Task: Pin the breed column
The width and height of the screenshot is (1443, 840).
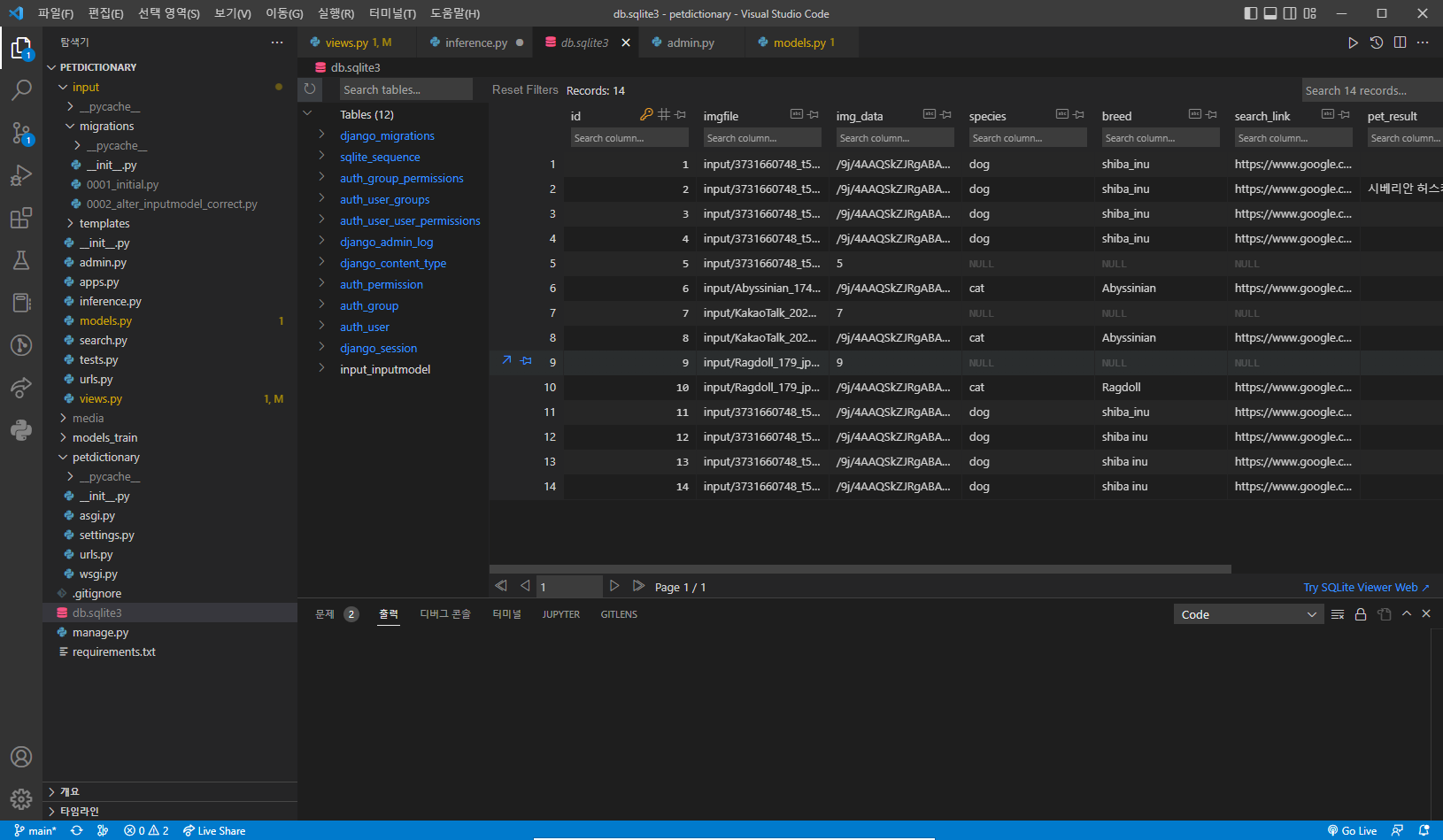Action: tap(1212, 115)
